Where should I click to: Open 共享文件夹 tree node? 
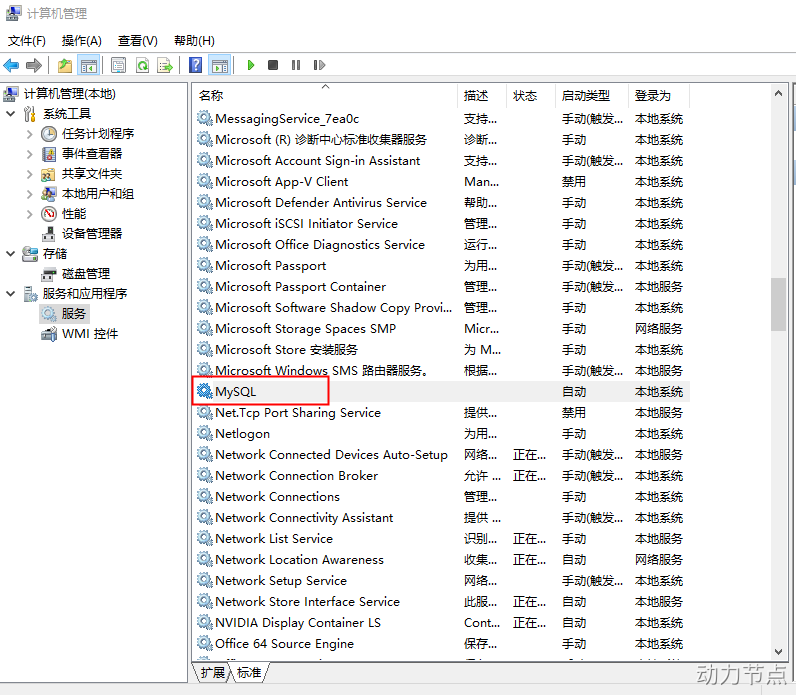92,174
